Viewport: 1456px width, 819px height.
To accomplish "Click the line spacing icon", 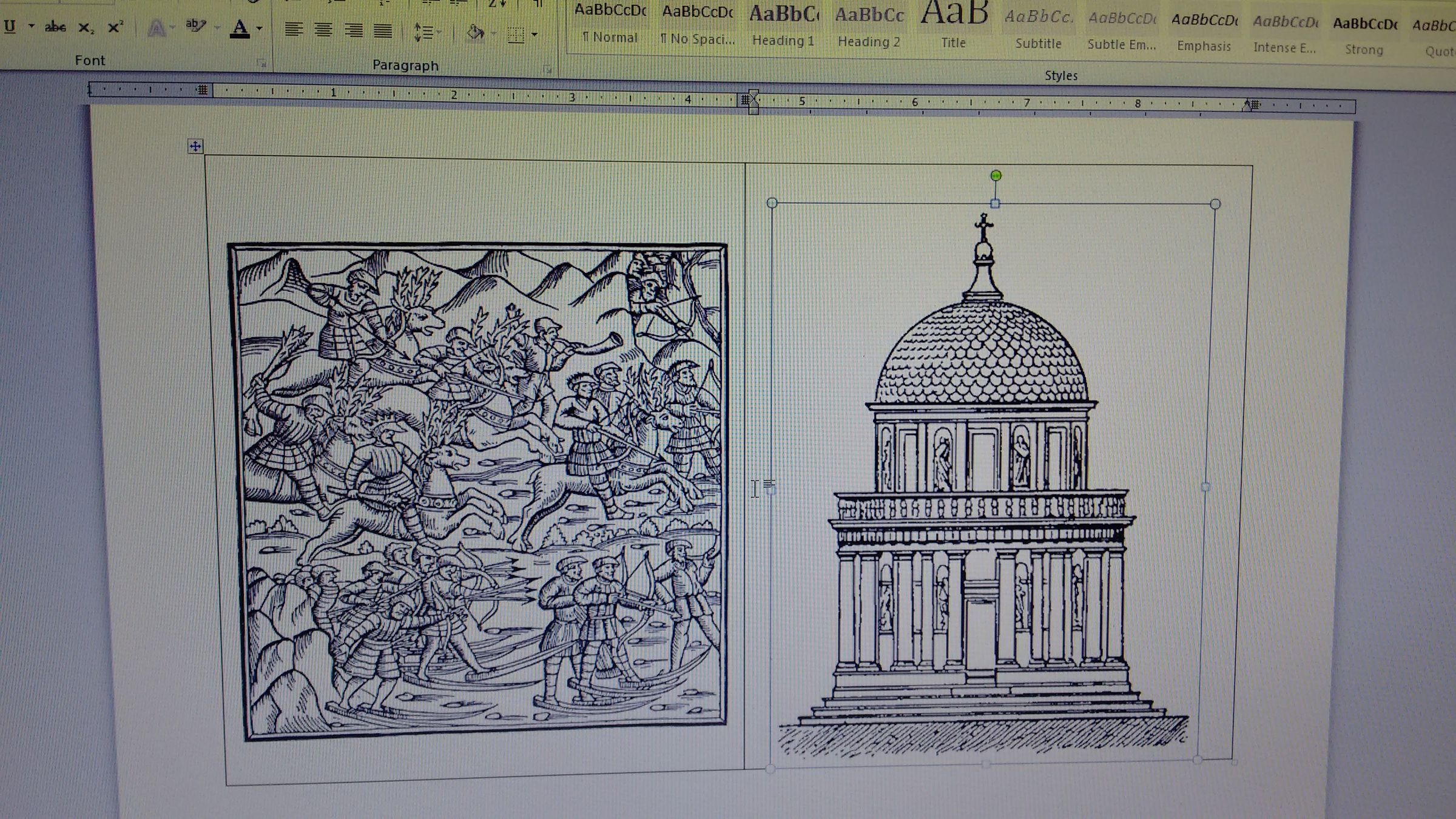I will point(423,32).
